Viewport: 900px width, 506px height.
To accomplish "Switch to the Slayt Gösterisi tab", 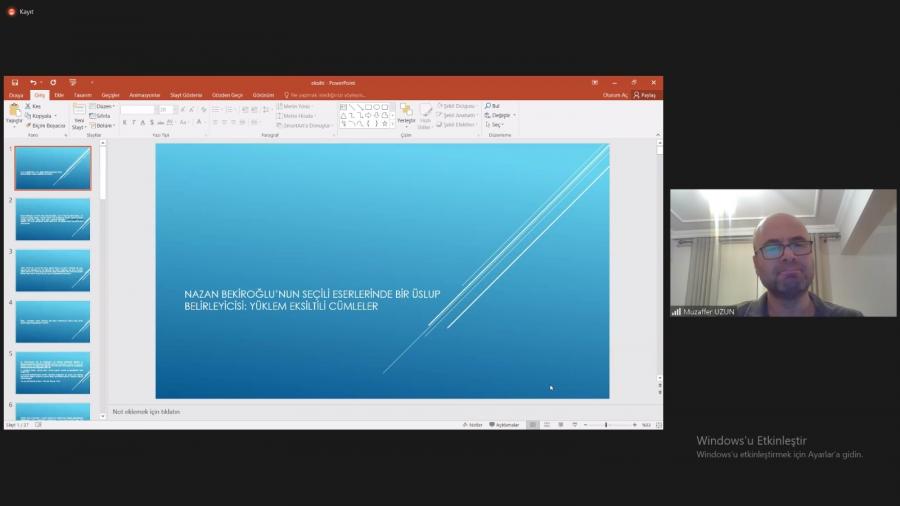I will pyautogui.click(x=186, y=95).
